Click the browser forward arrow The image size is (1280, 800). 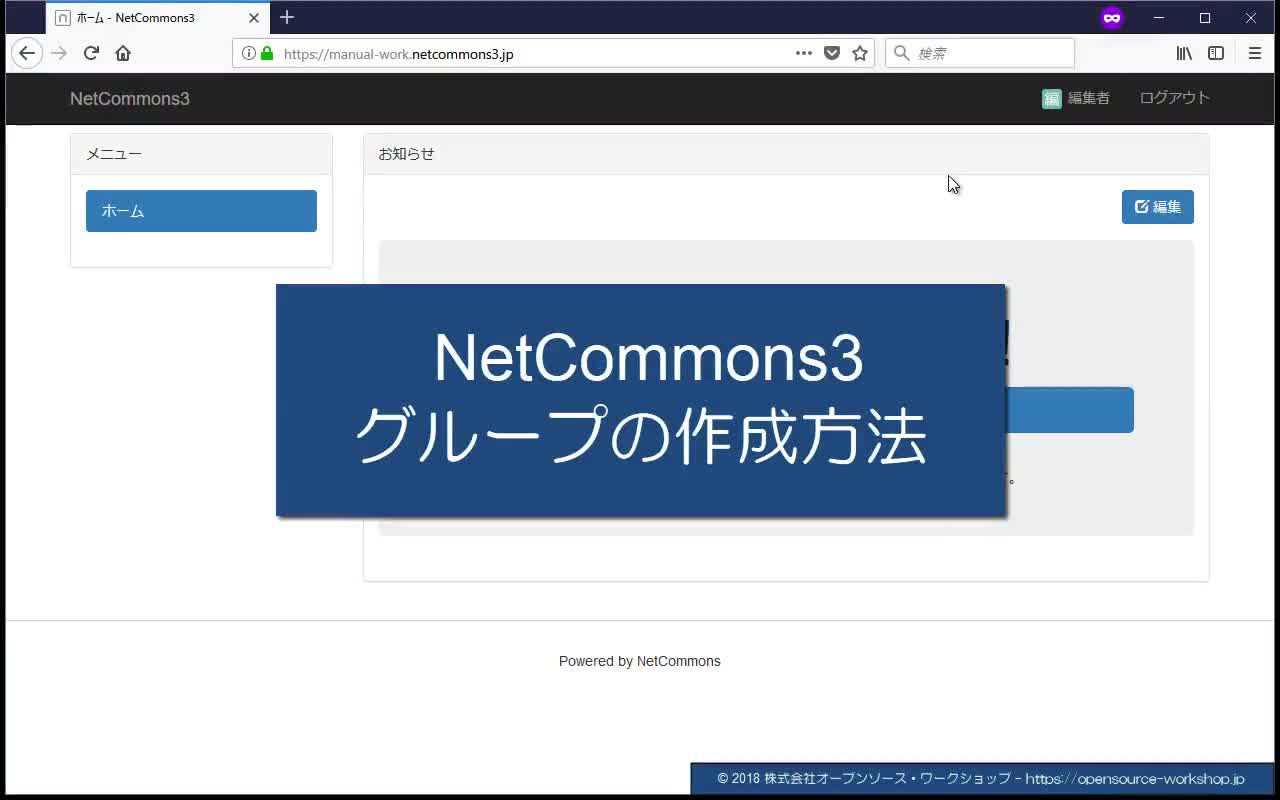pos(59,53)
